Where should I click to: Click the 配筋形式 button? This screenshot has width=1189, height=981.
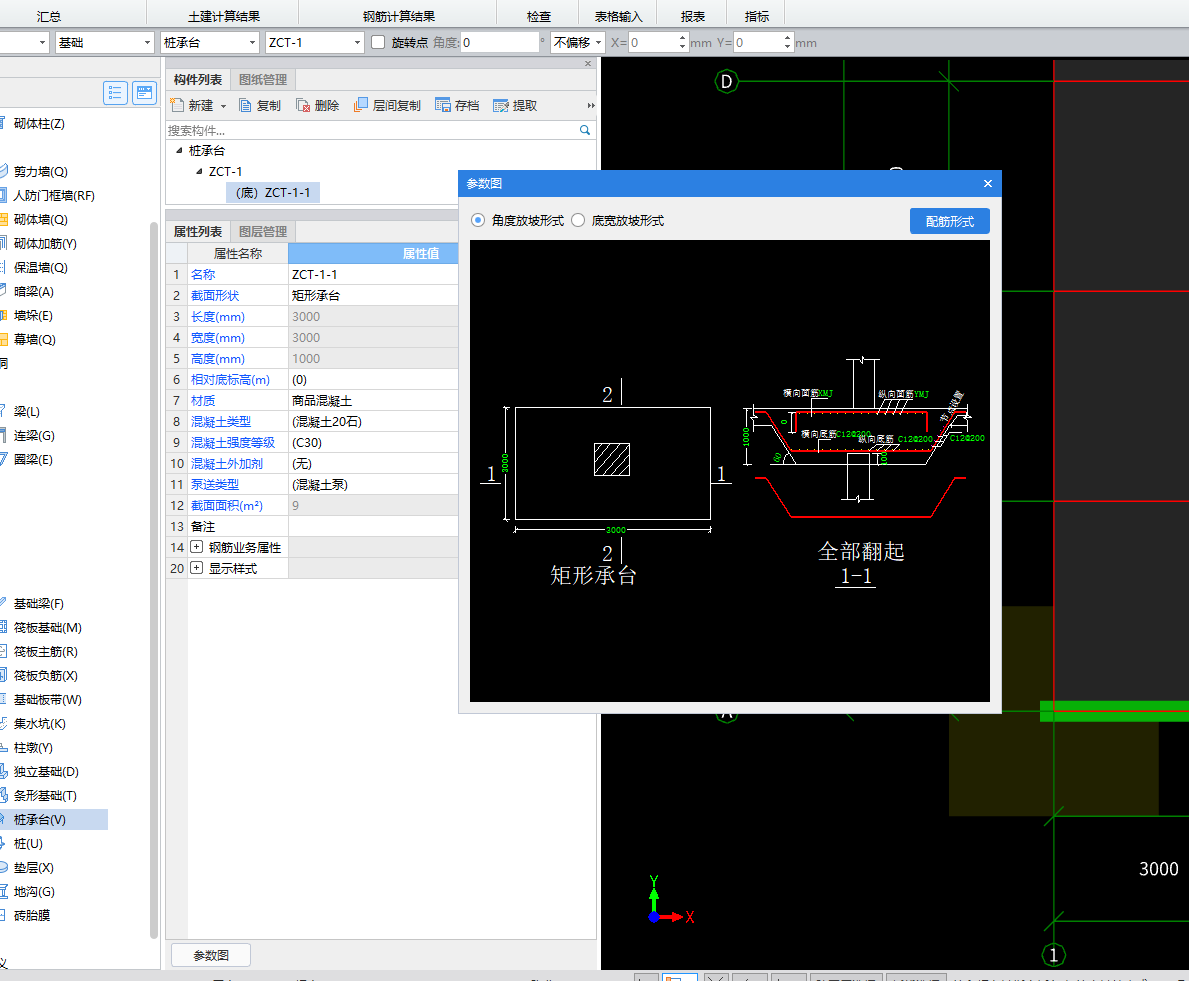tap(949, 221)
